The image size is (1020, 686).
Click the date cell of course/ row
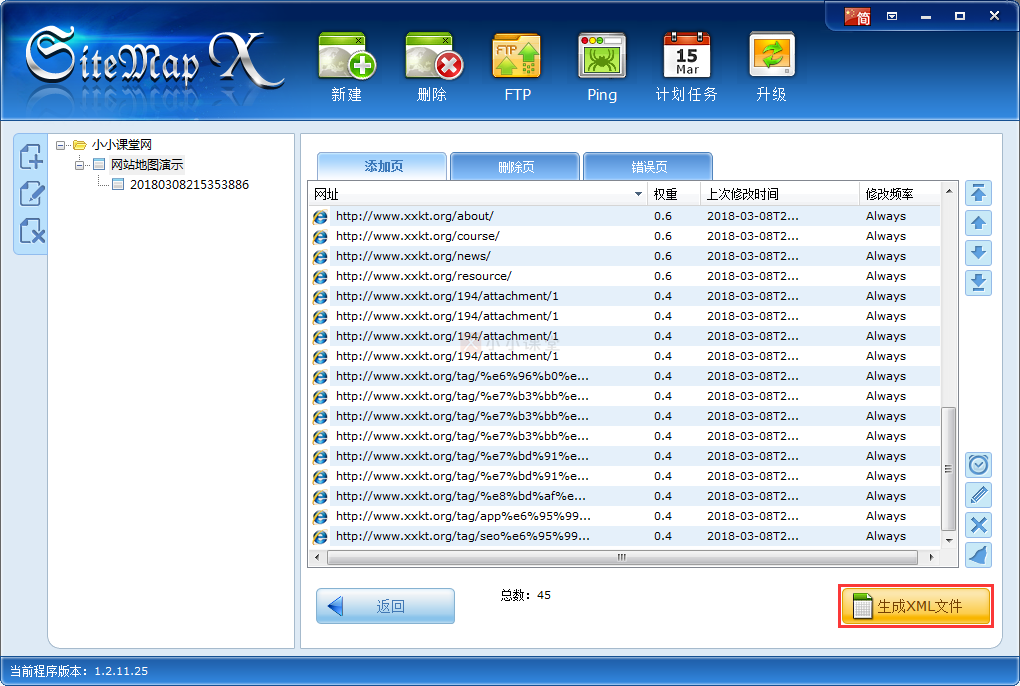click(x=753, y=236)
